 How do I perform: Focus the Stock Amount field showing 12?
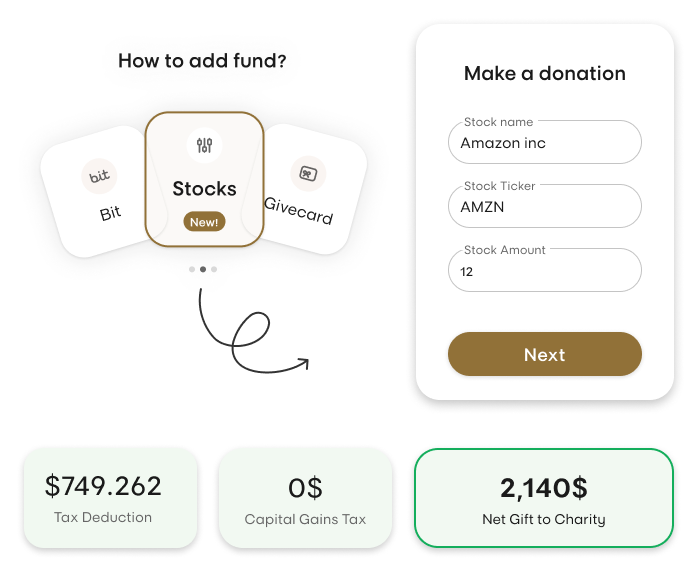coord(545,270)
